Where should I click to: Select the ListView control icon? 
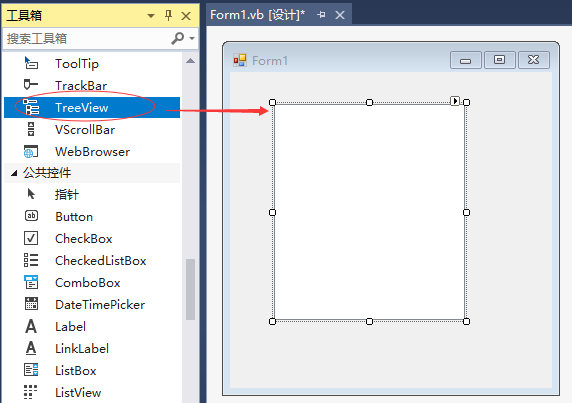(31, 392)
